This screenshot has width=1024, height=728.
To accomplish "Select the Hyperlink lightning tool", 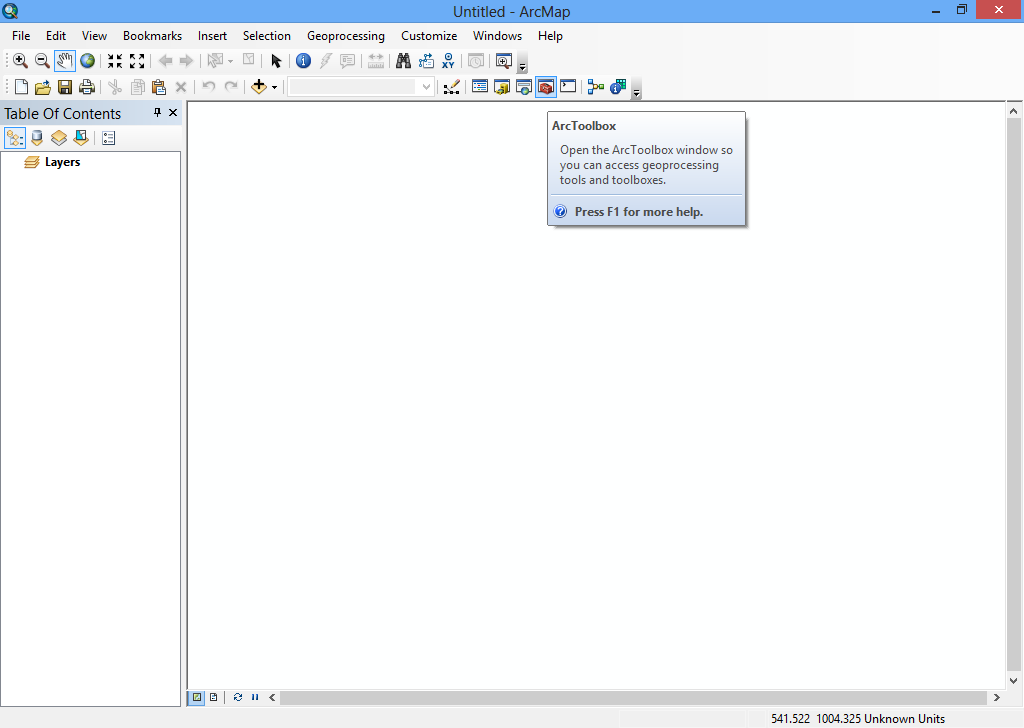I will click(x=325, y=61).
